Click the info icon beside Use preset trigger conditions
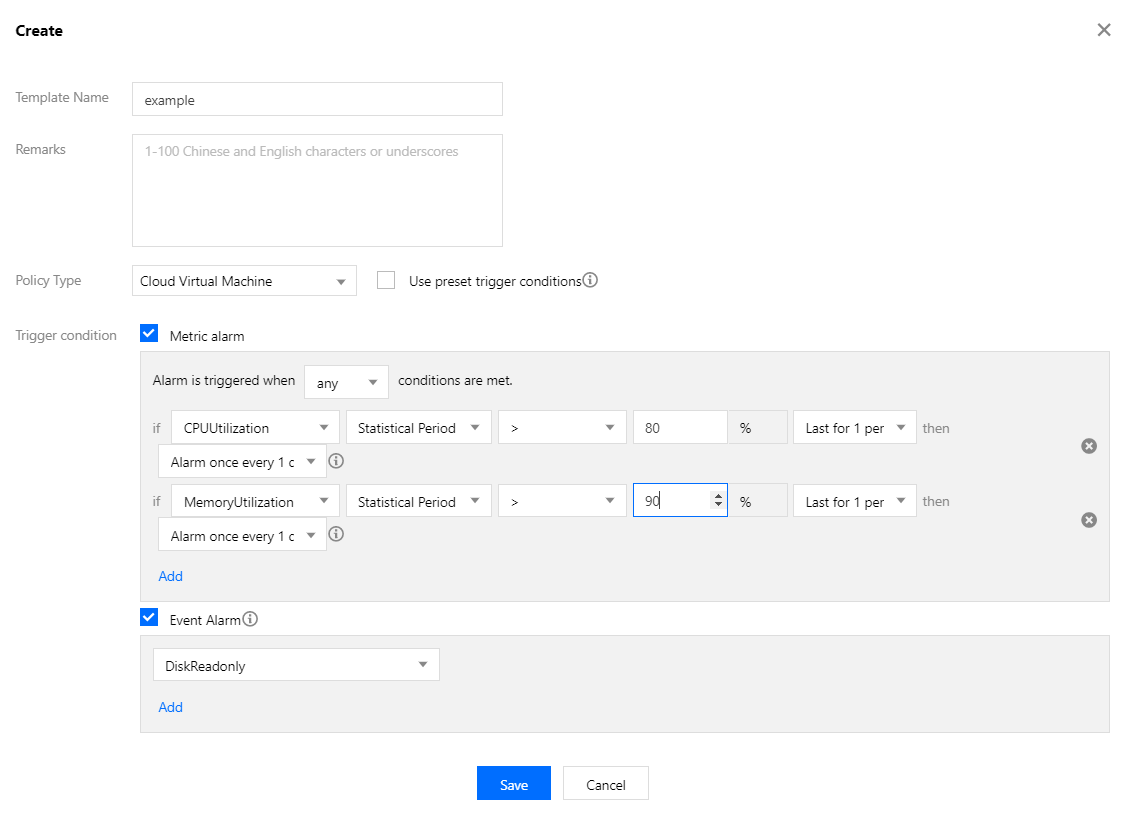1130x814 pixels. click(x=590, y=280)
